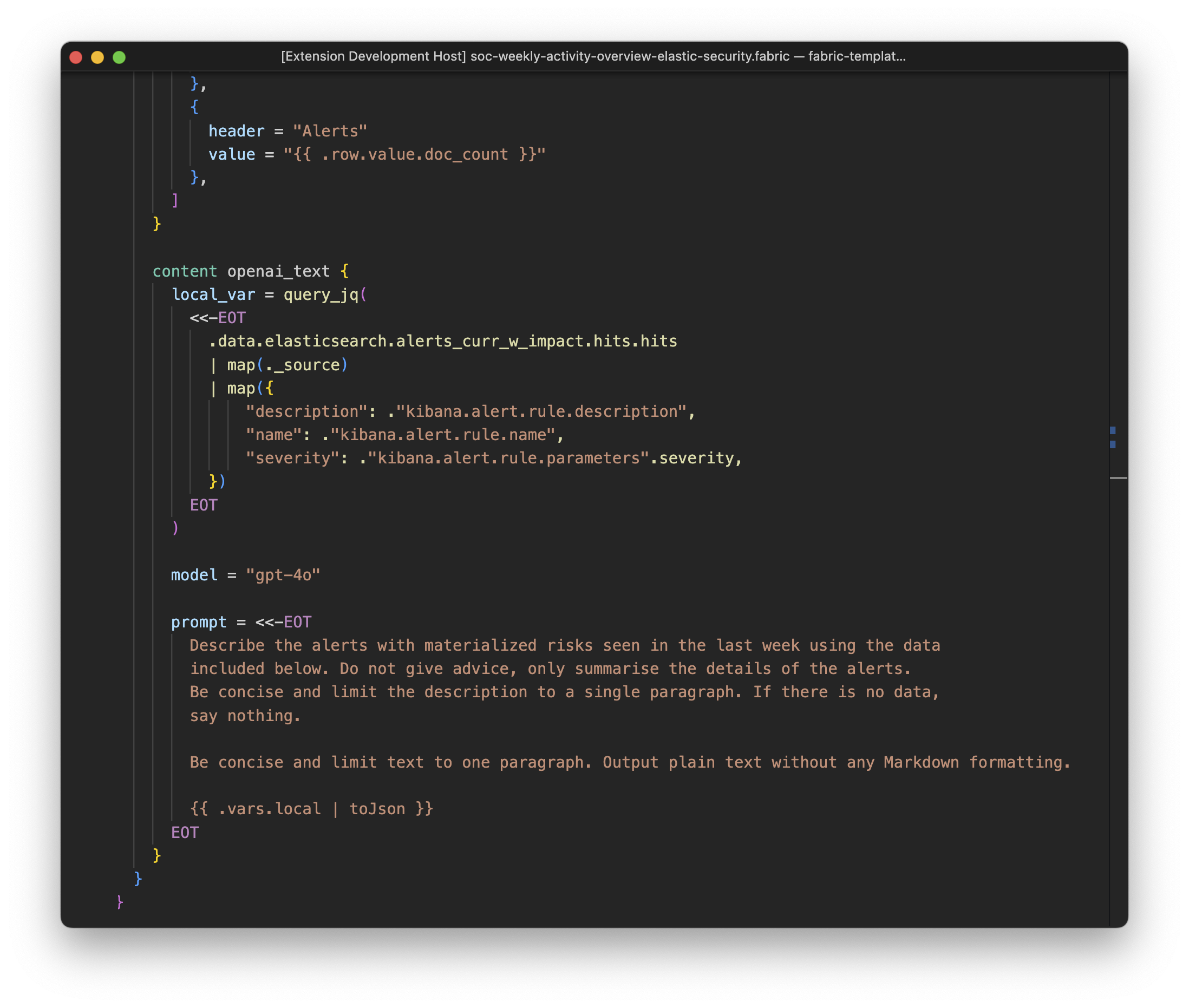Click the blue upper marker in the overview ruler
Viewport: 1189px width, 1008px height.
(x=1113, y=430)
